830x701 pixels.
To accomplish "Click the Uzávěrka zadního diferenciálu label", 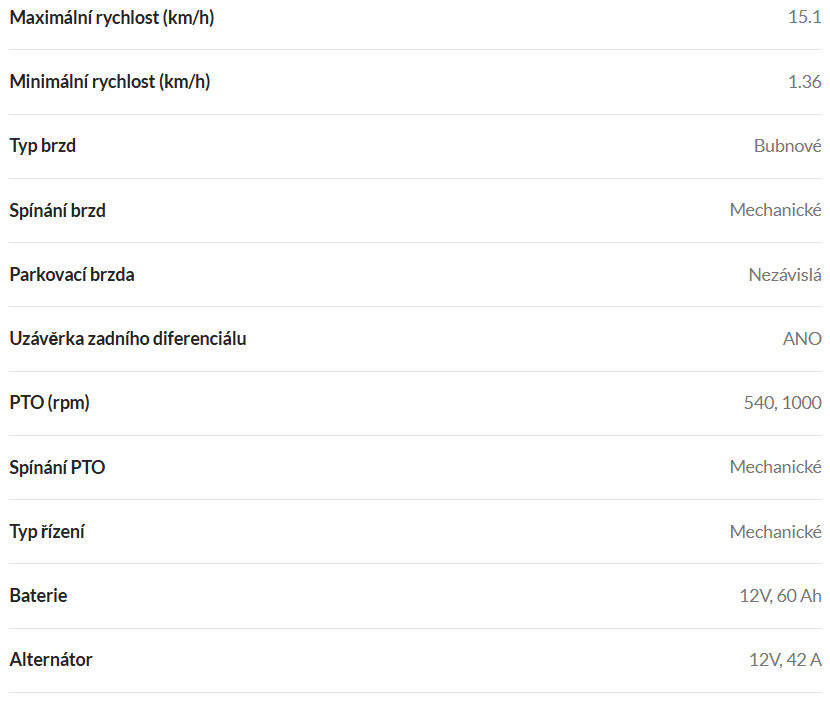I will tap(128, 338).
